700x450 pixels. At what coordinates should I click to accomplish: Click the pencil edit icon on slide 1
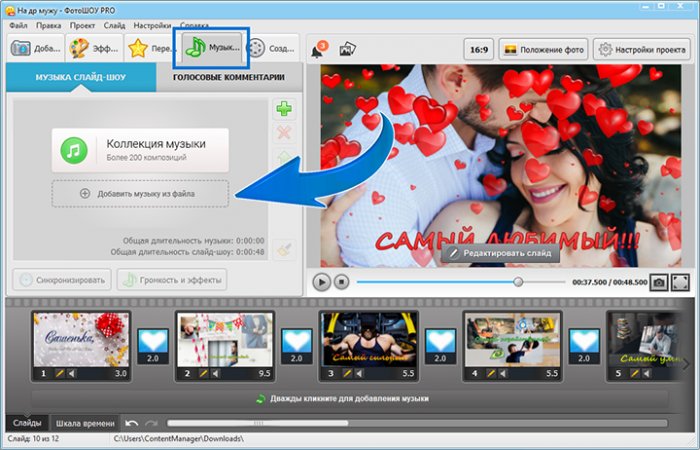[60, 374]
